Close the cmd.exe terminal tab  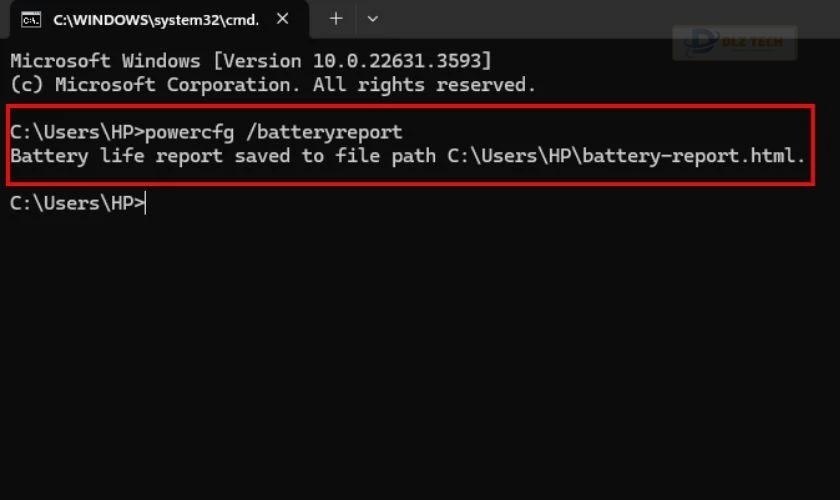pos(282,19)
